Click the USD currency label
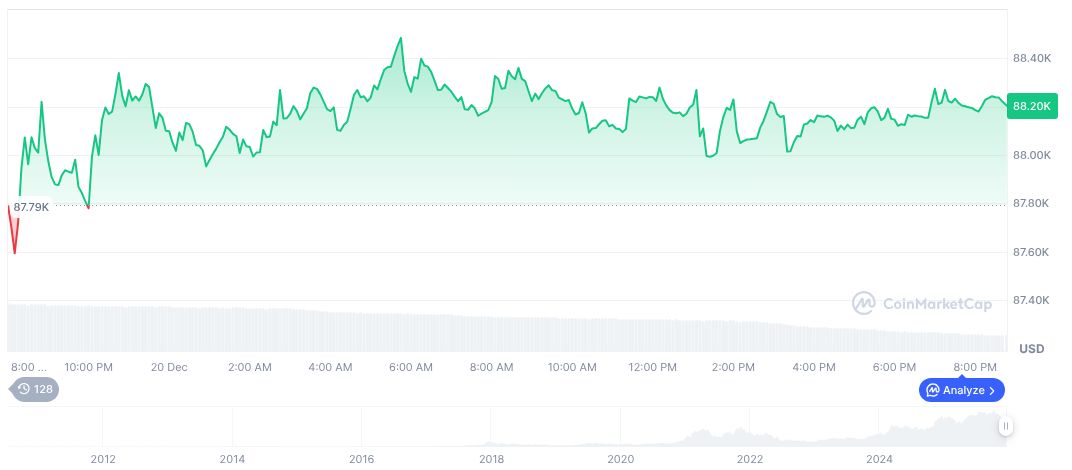This screenshot has height=470, width=1072. tap(1031, 349)
